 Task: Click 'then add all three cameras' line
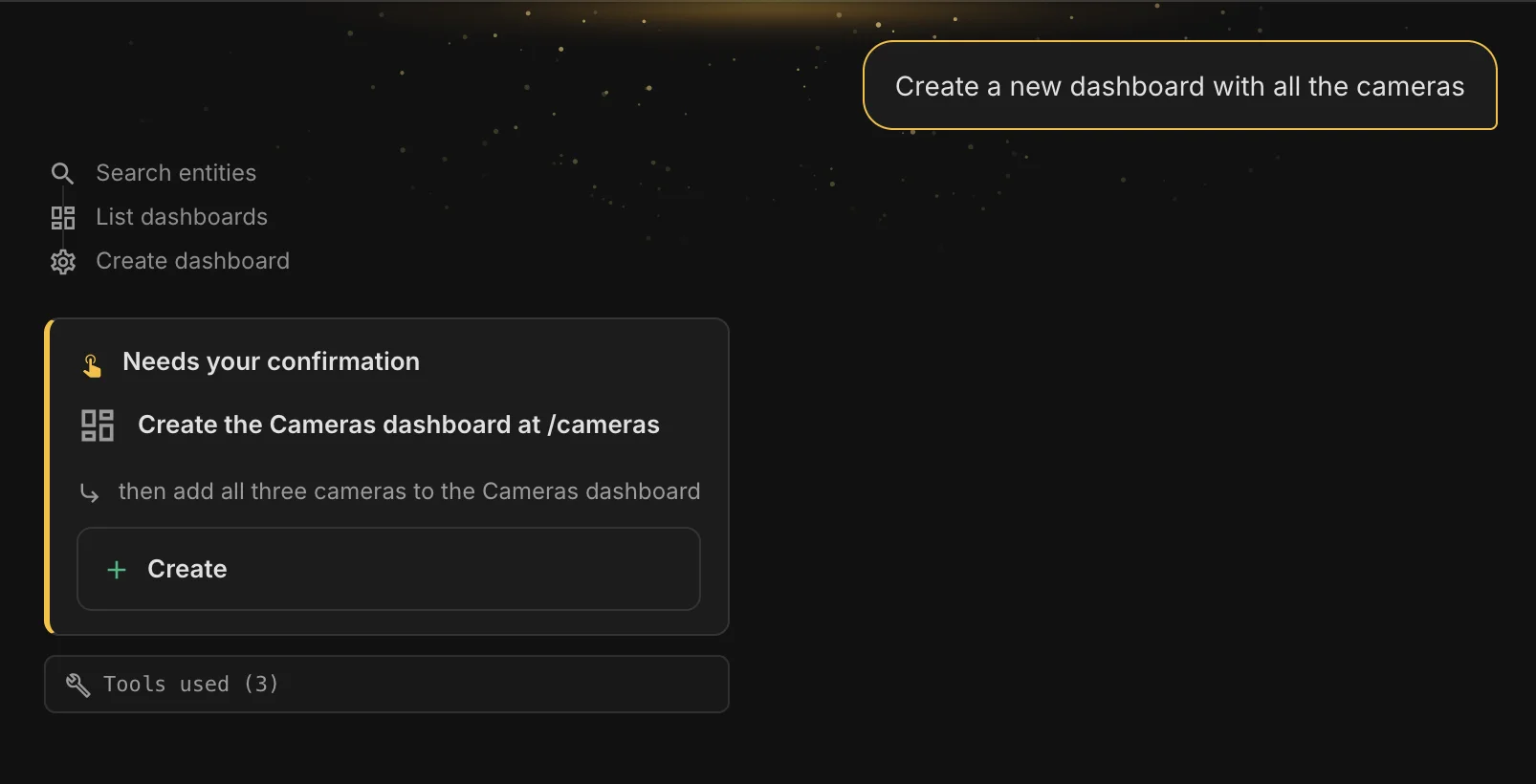(x=409, y=491)
